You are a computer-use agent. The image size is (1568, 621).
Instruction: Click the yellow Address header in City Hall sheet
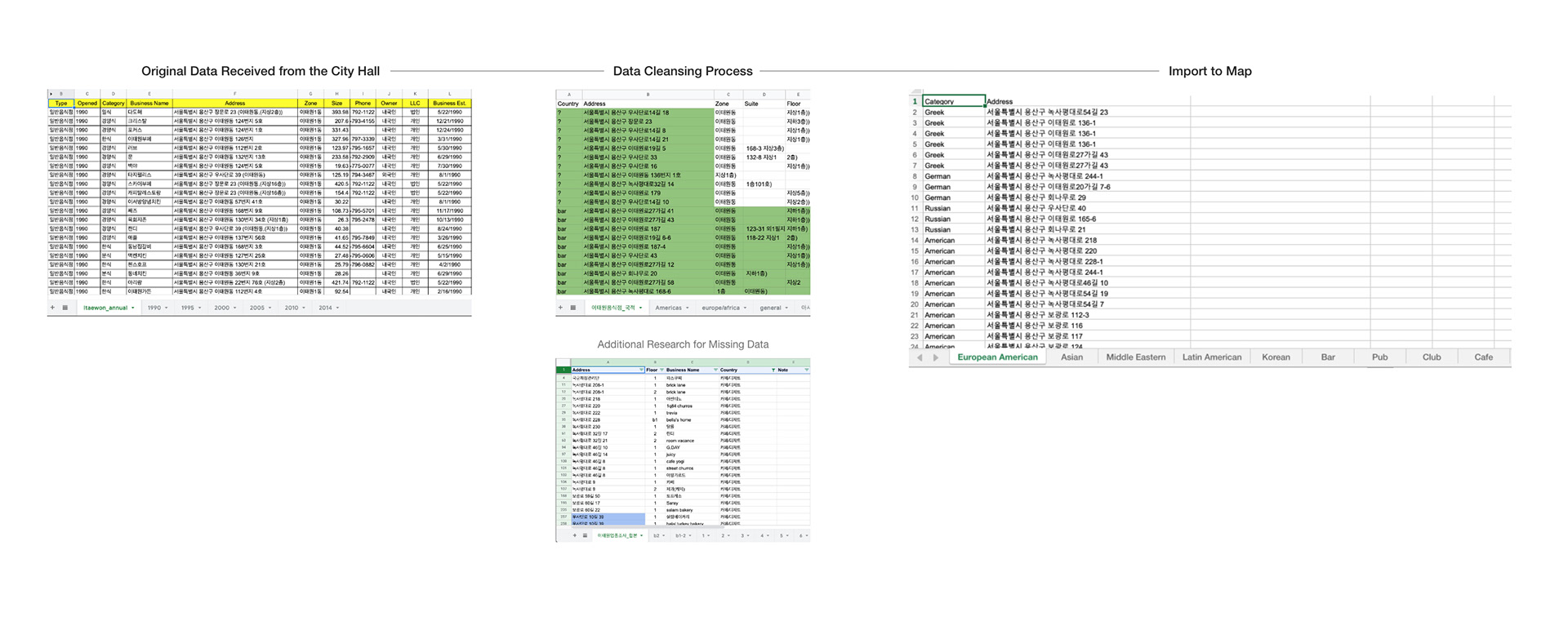[x=235, y=103]
